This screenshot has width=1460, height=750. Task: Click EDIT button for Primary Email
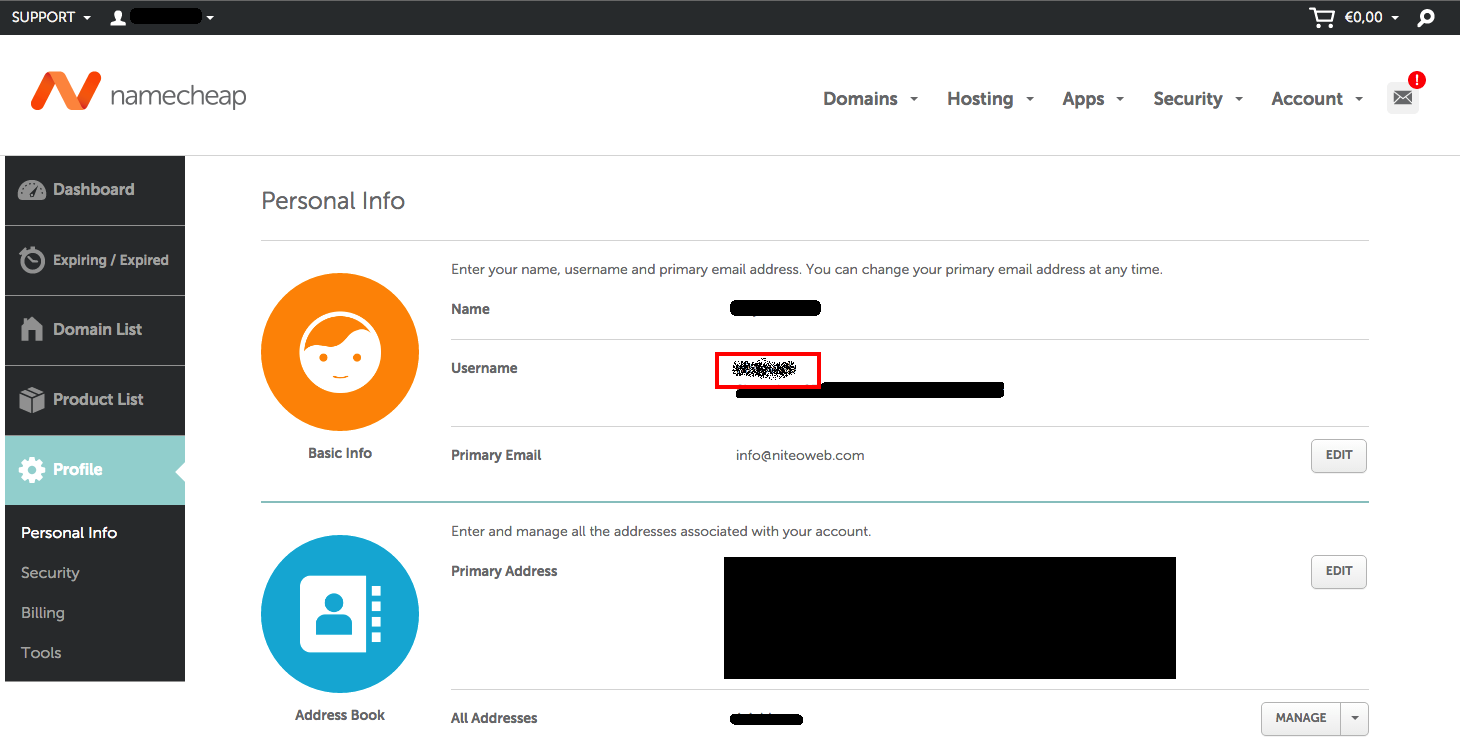coord(1339,455)
